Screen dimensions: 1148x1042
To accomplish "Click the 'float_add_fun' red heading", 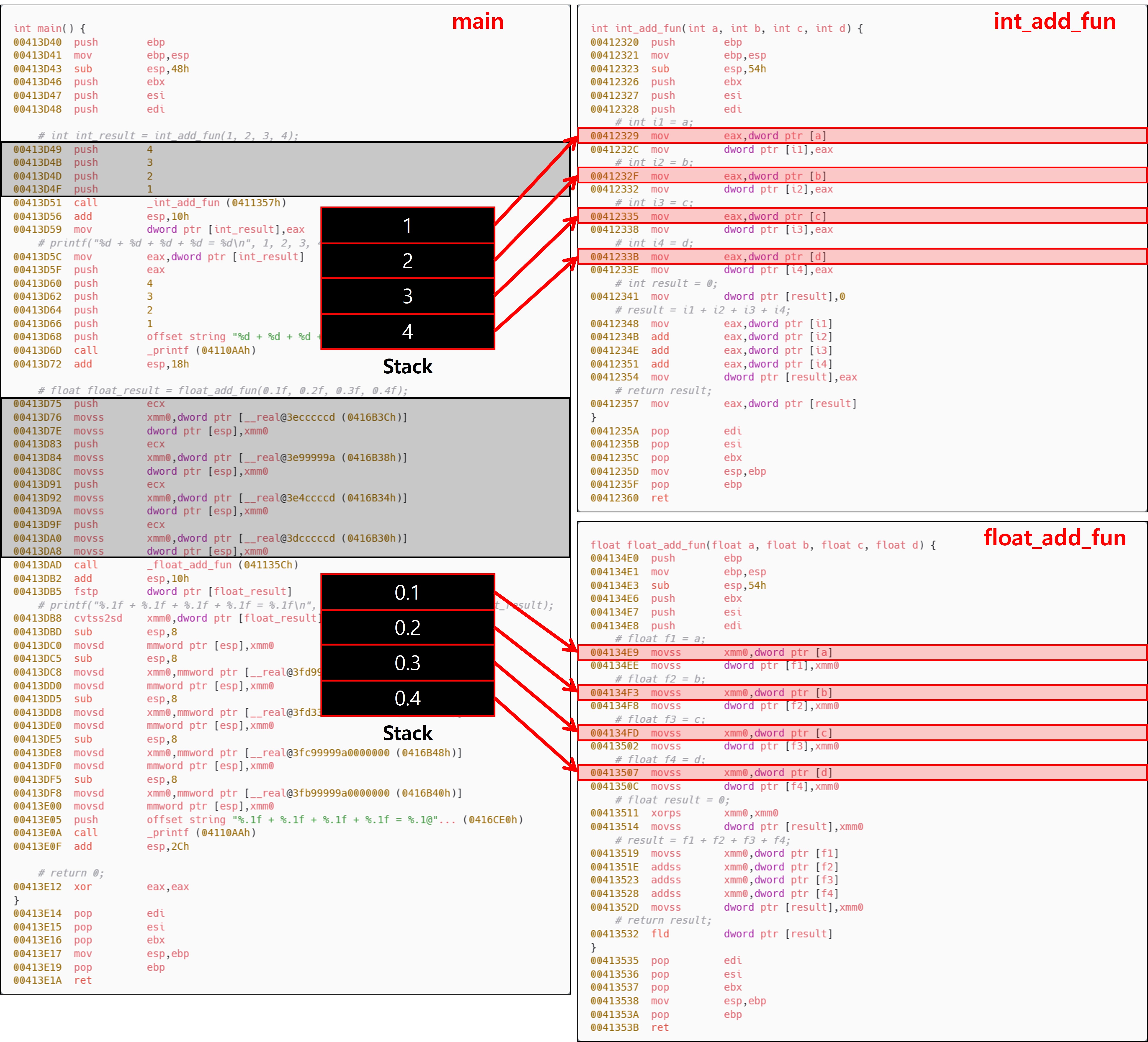I will [x=1054, y=538].
